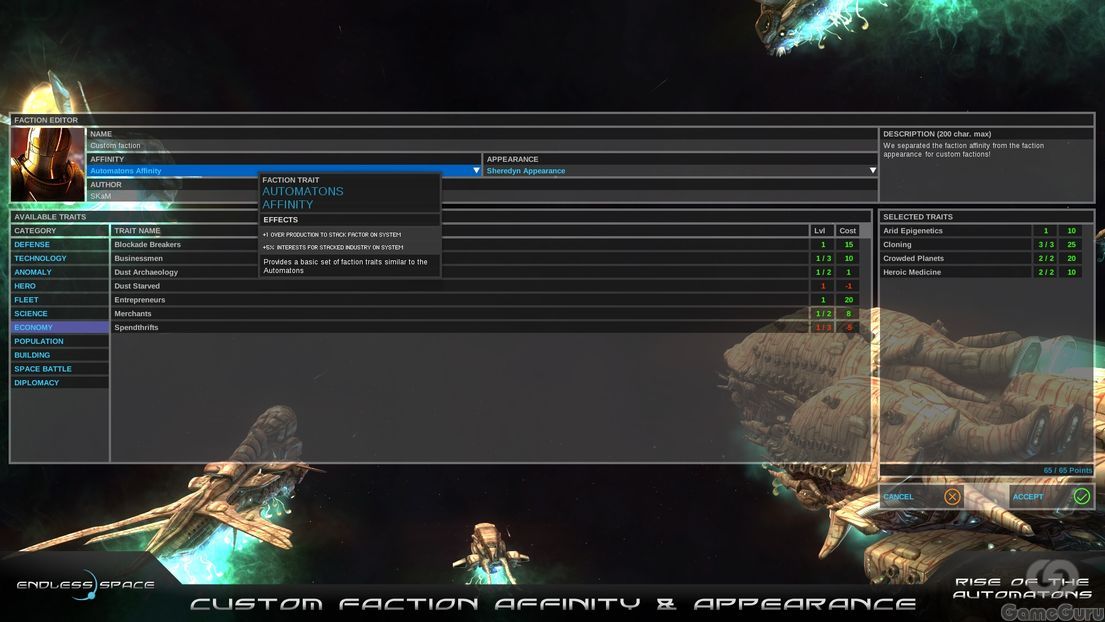Click the green checkmark accept icon
Screen dimensions: 1105x622
(1082, 497)
